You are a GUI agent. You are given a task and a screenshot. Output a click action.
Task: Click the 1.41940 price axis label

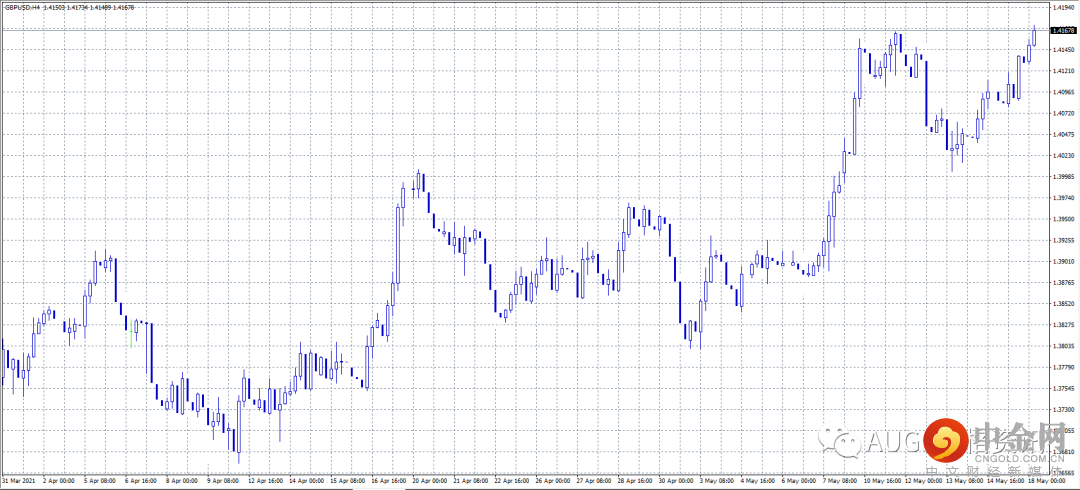(1064, 8)
